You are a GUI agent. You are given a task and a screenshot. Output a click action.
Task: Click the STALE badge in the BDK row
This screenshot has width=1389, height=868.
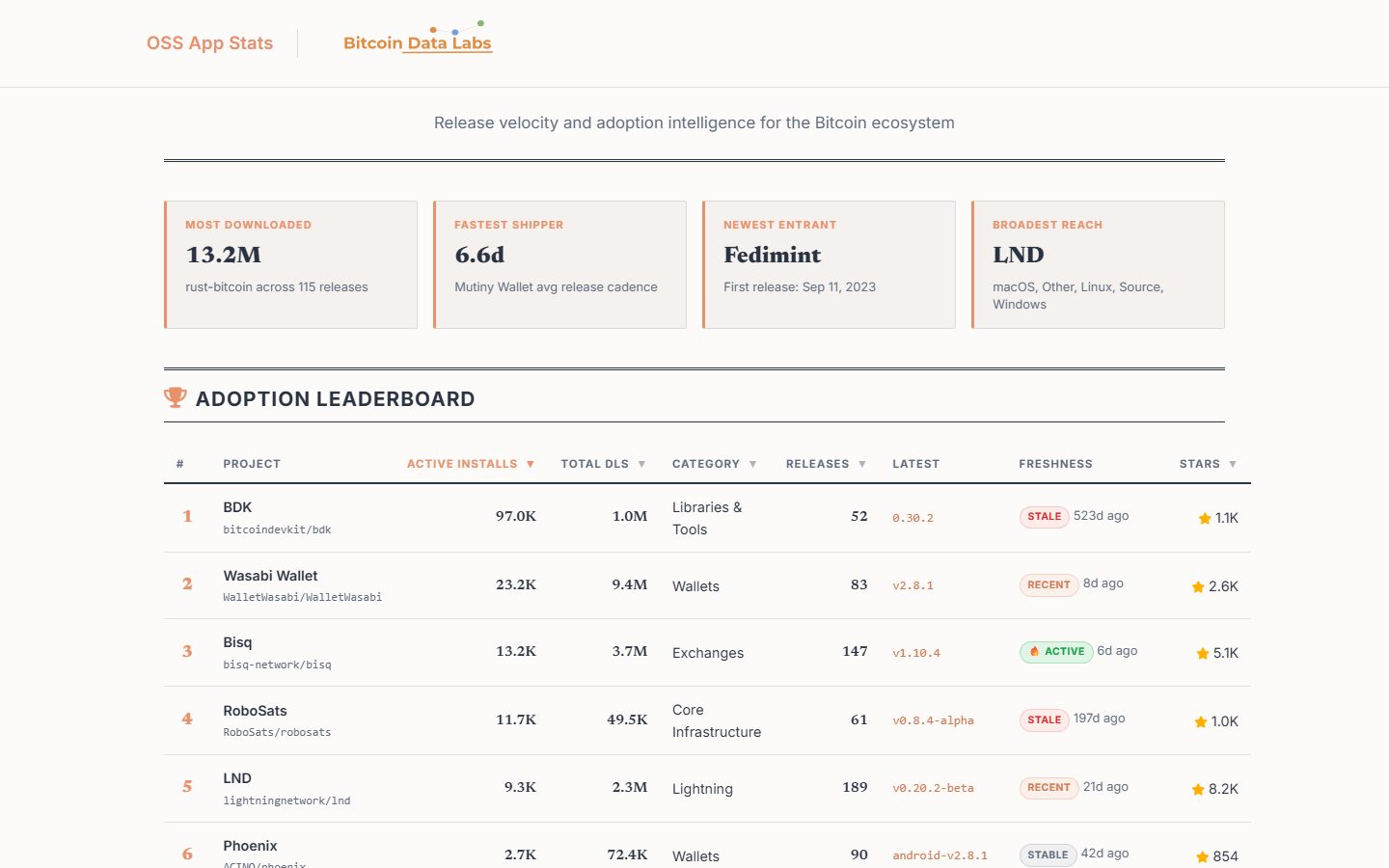(x=1045, y=517)
